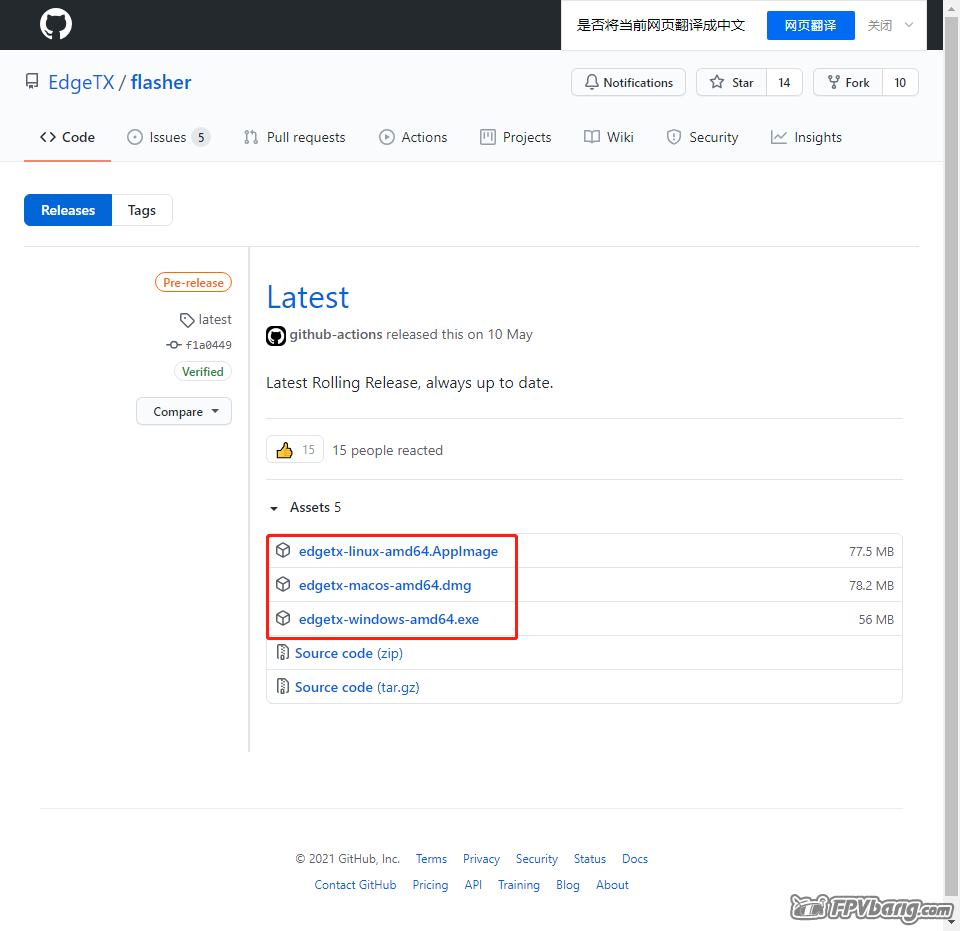Open footer API link
Viewport: 960px width, 931px height.
pyautogui.click(x=473, y=884)
